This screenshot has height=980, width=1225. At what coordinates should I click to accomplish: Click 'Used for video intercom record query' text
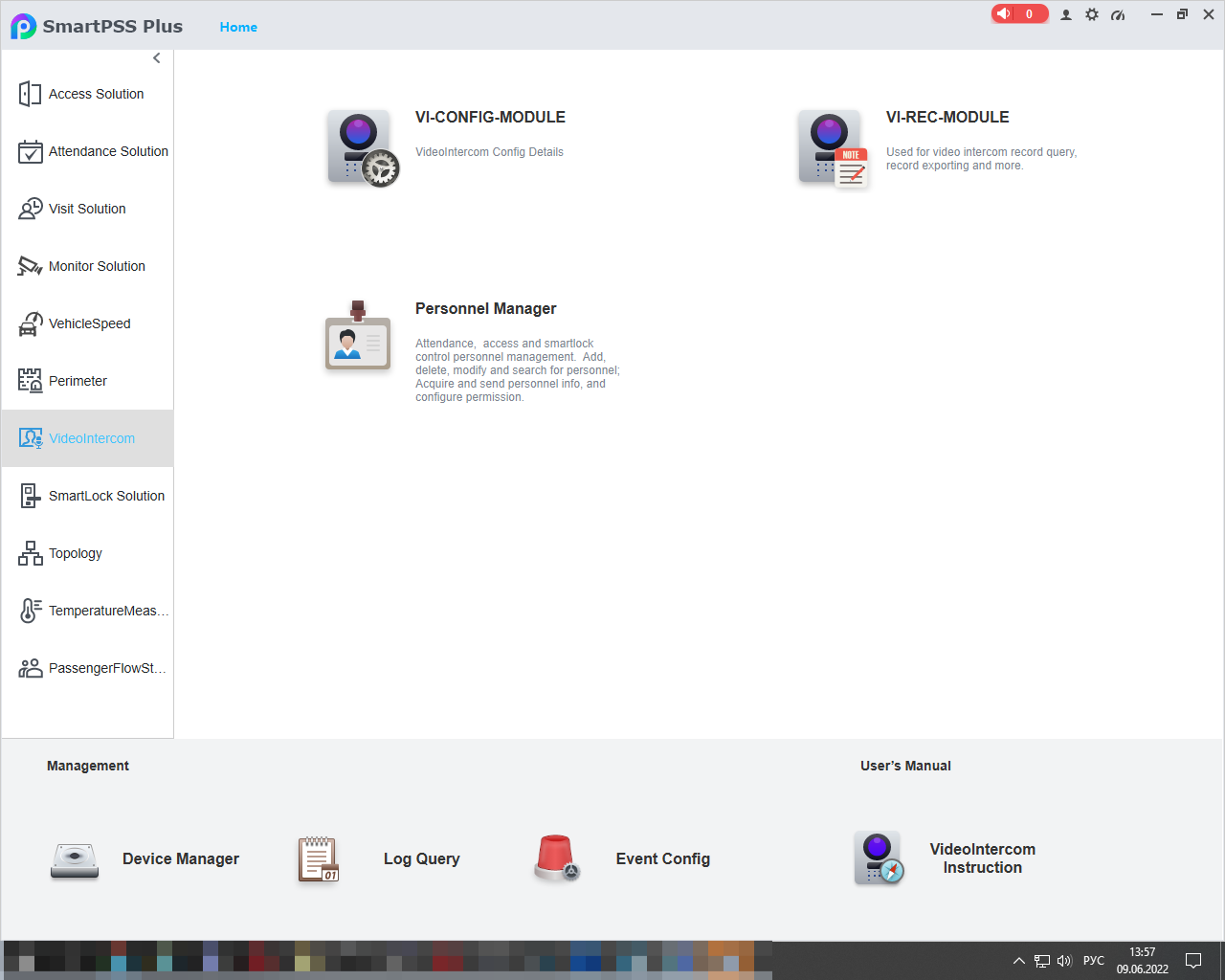click(981, 159)
